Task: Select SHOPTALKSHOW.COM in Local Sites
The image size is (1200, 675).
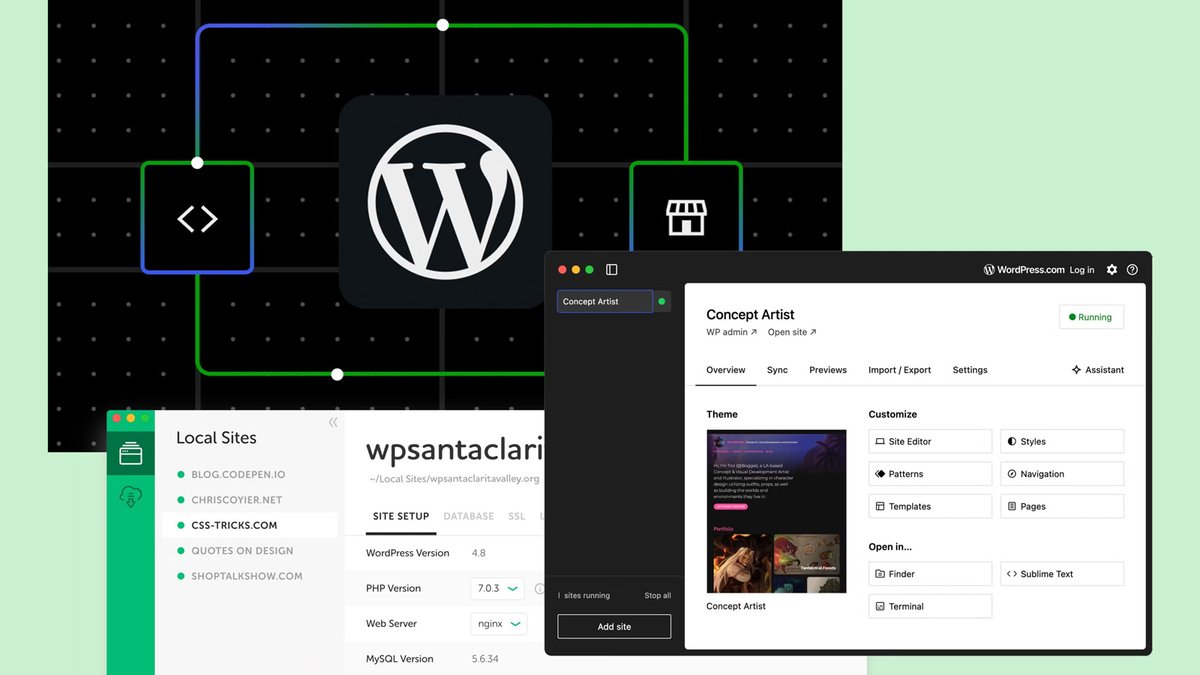Action: pyautogui.click(x=247, y=576)
